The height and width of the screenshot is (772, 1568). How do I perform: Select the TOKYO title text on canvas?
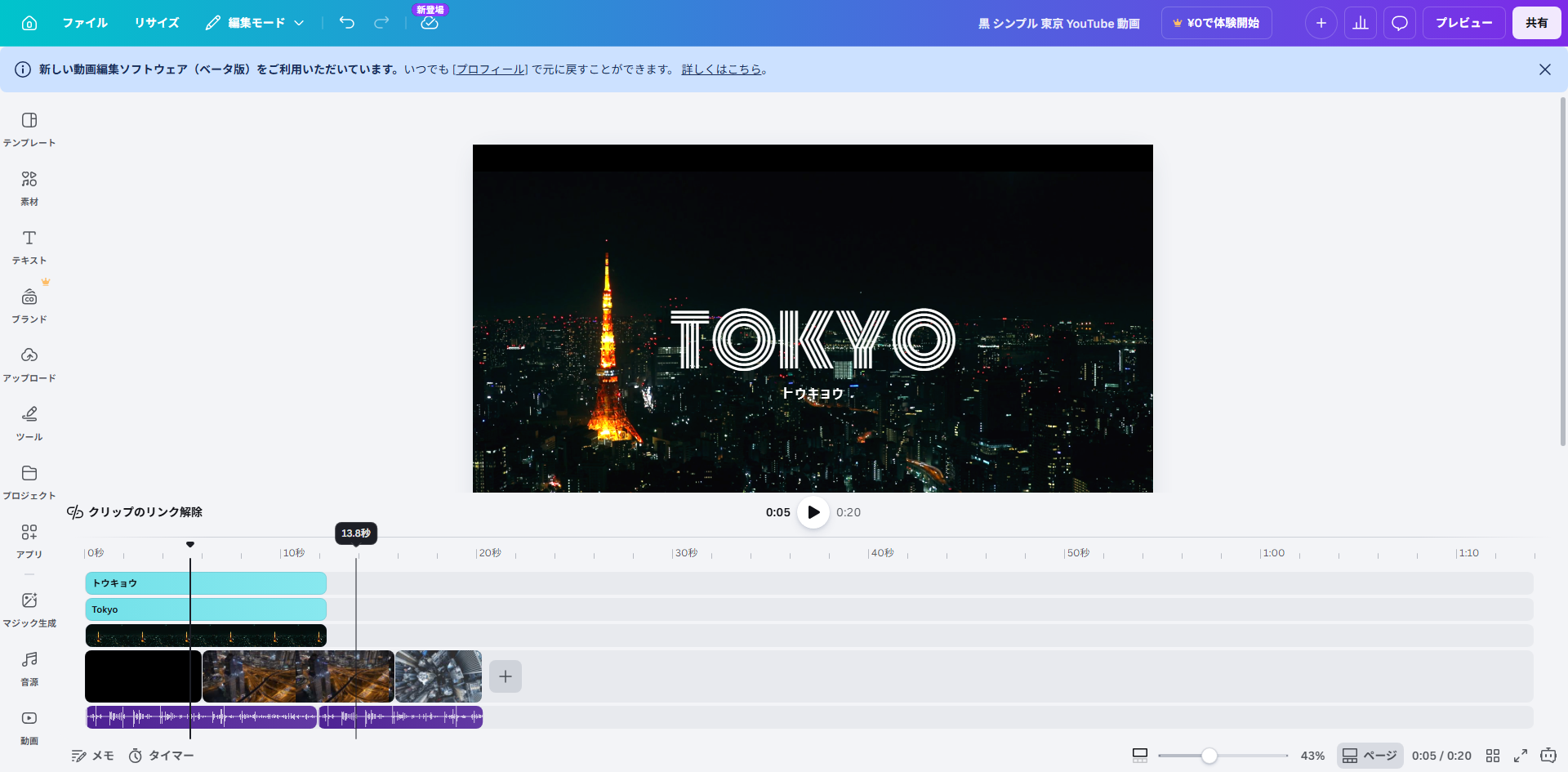click(x=813, y=339)
